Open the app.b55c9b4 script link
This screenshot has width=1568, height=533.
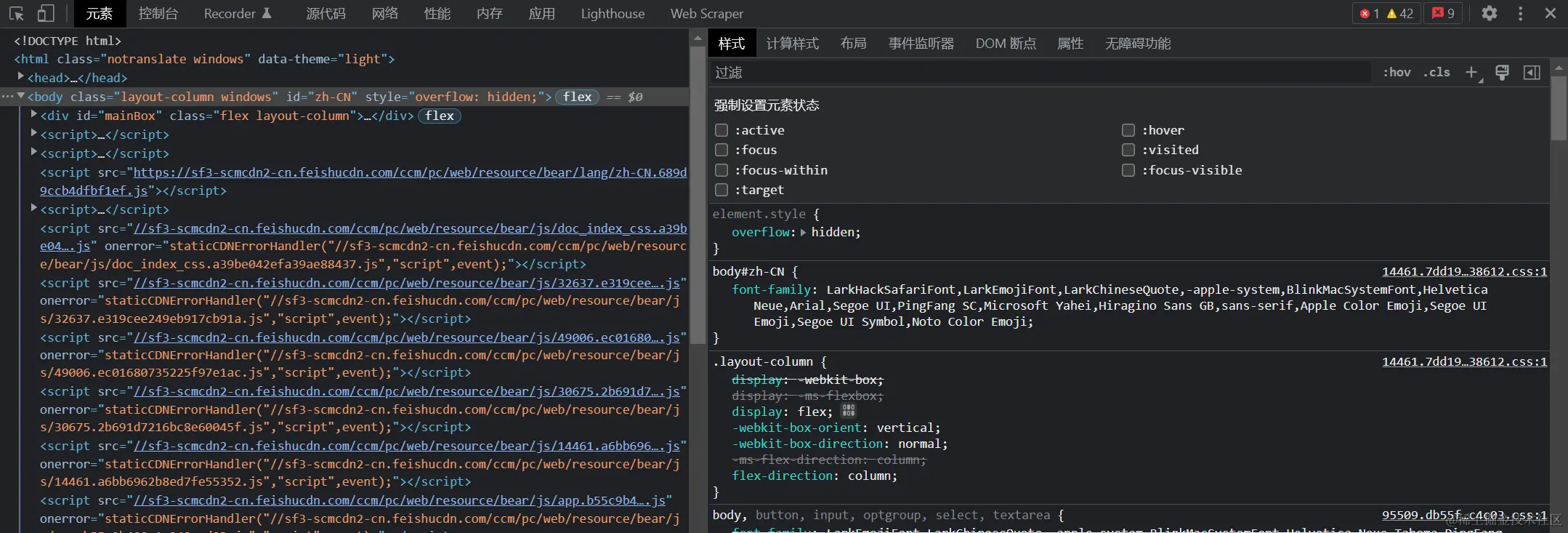point(400,500)
